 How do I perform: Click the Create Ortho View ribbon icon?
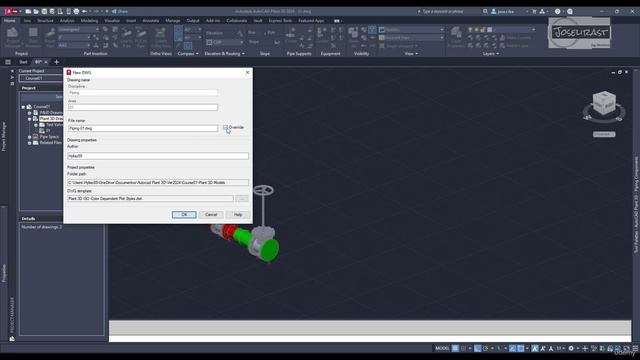161,37
